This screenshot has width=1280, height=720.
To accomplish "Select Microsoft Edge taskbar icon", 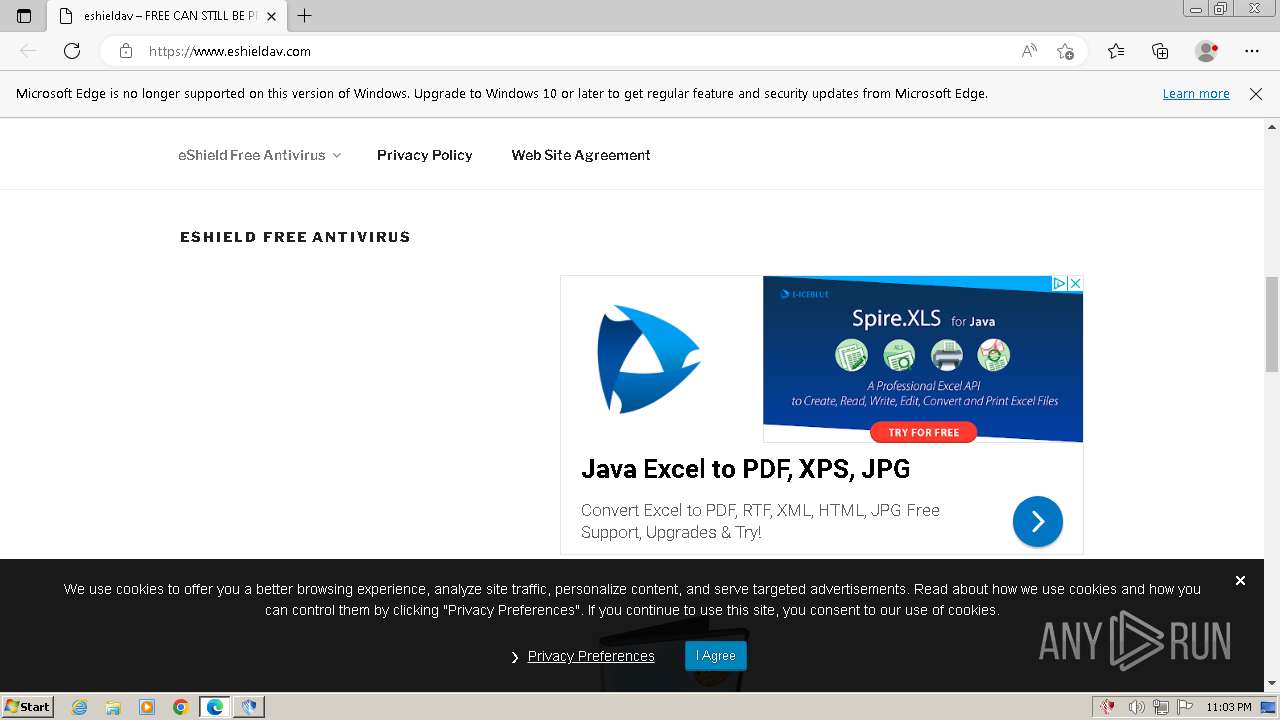I will pos(215,707).
